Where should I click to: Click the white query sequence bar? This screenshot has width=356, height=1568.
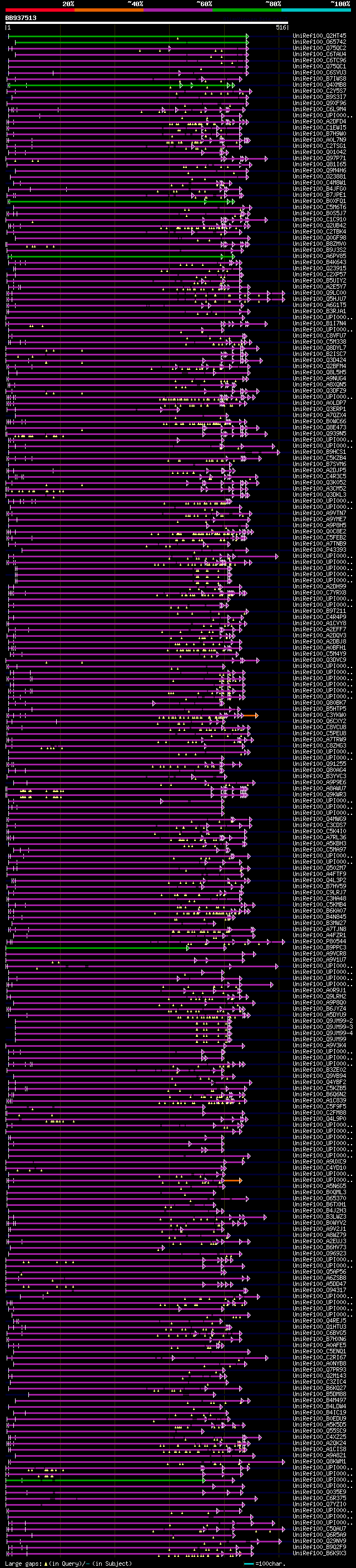[147, 22]
